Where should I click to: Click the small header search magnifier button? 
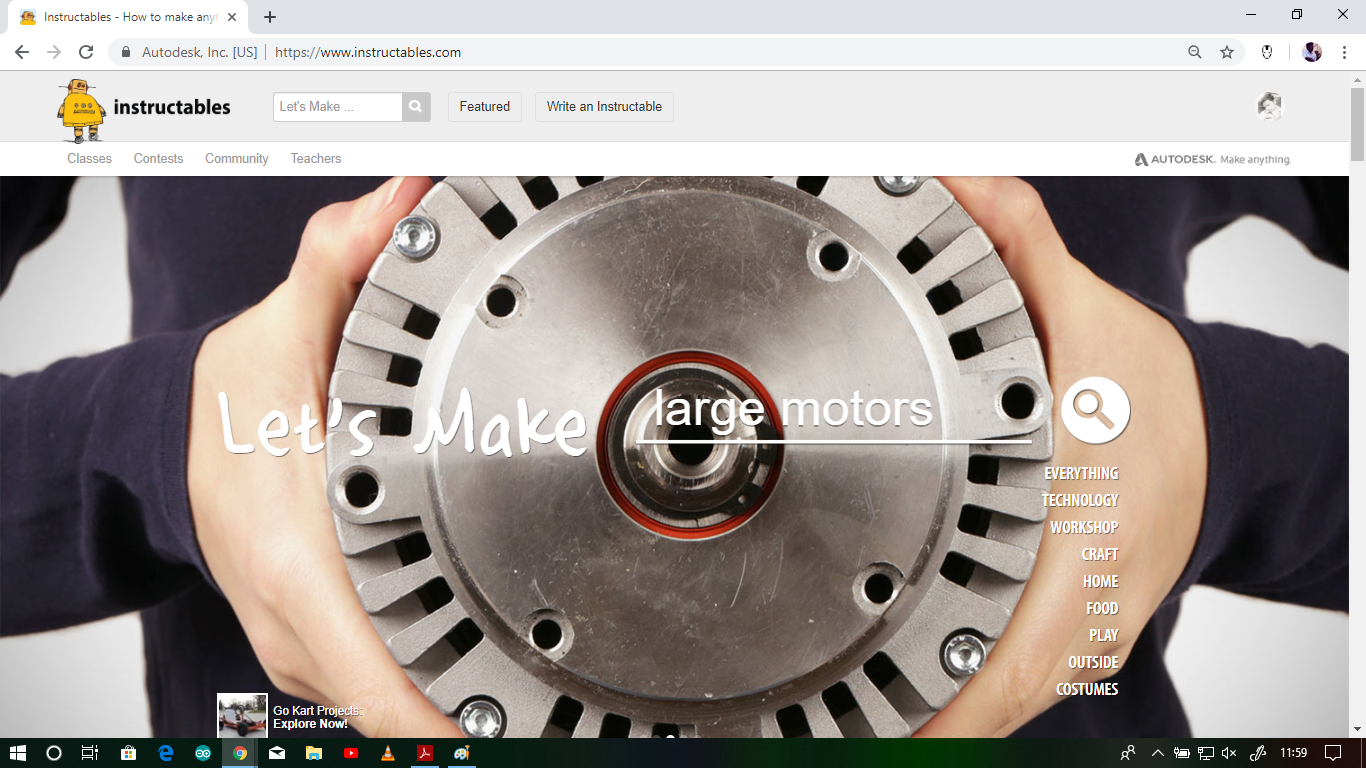pos(416,107)
